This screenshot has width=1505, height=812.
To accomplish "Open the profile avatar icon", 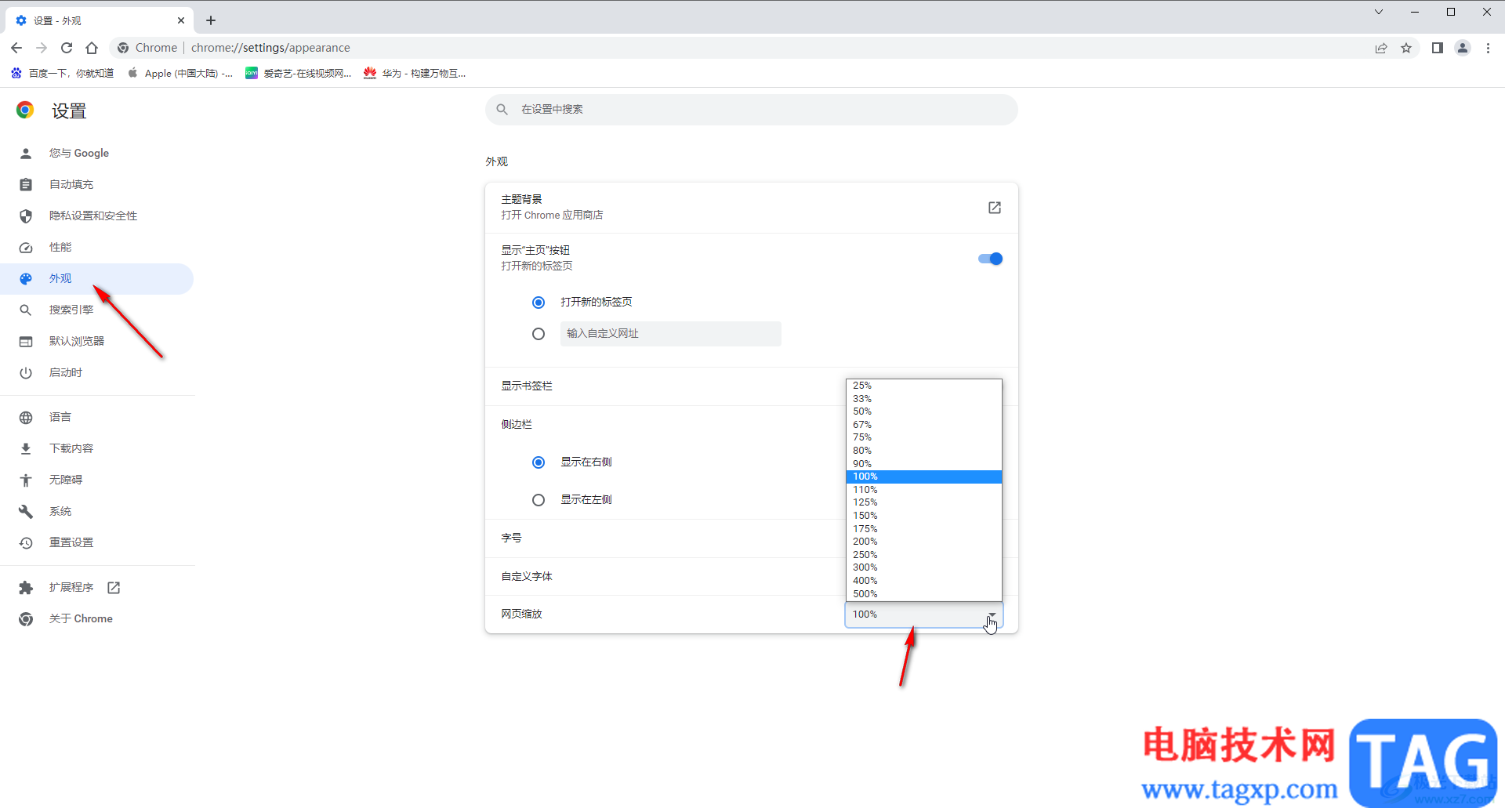I will 1463,48.
